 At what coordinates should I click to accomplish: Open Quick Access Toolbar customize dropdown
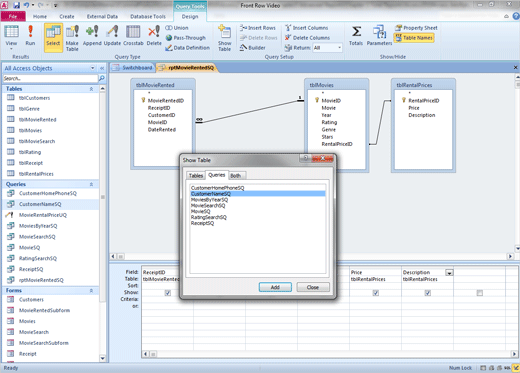[56, 5]
